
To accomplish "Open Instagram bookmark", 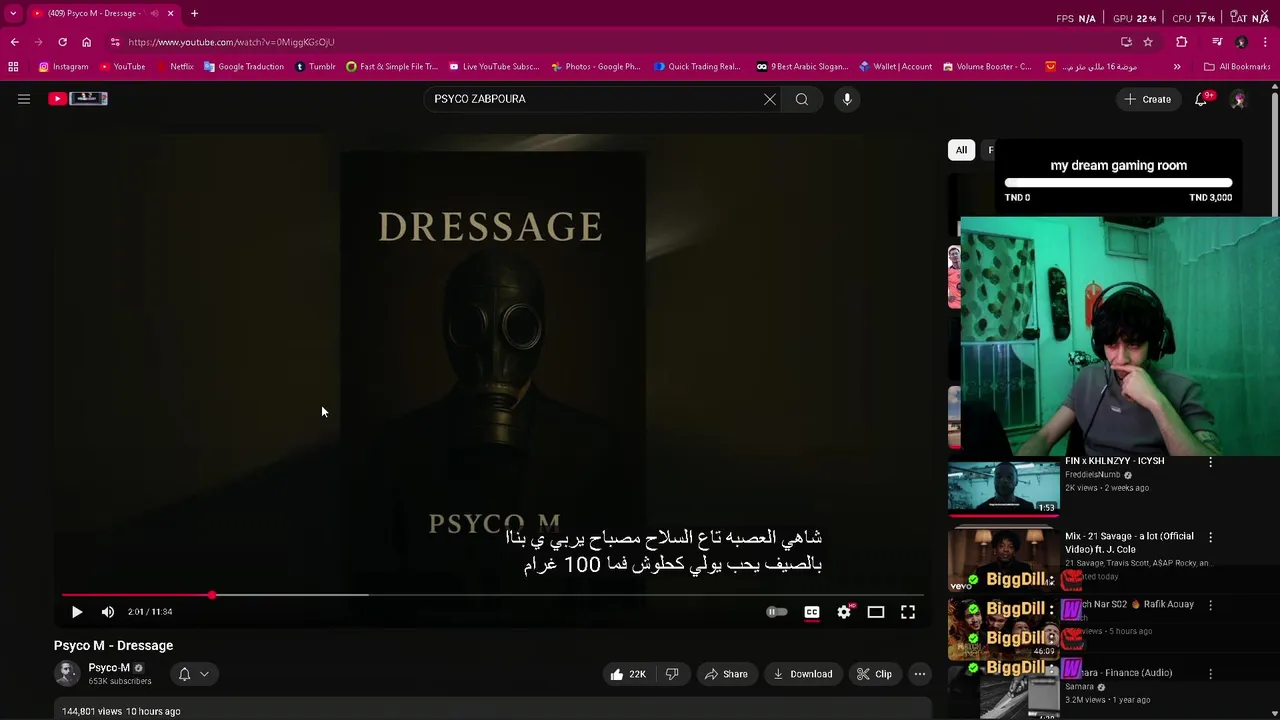I will (63, 67).
